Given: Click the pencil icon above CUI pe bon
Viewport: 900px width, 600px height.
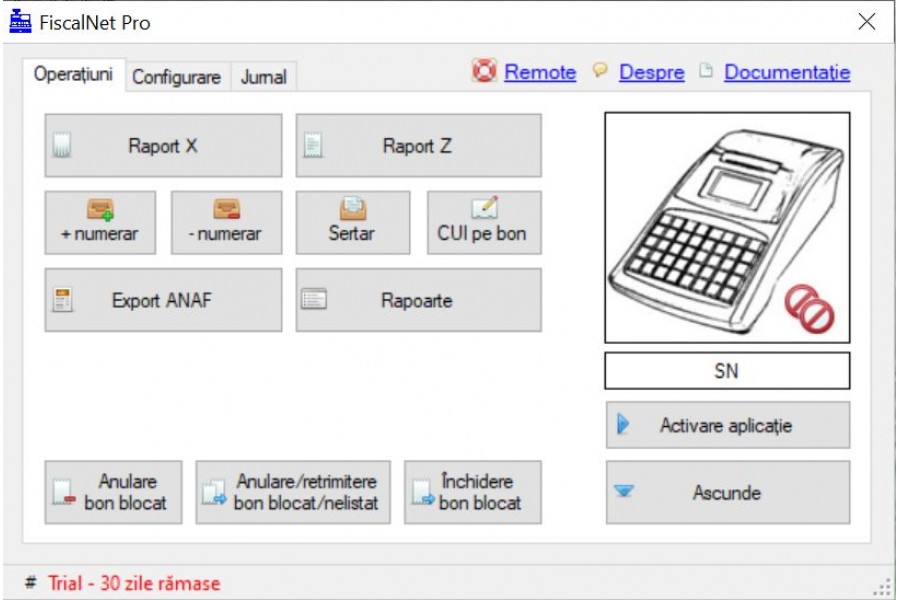Looking at the screenshot, I should (x=484, y=208).
